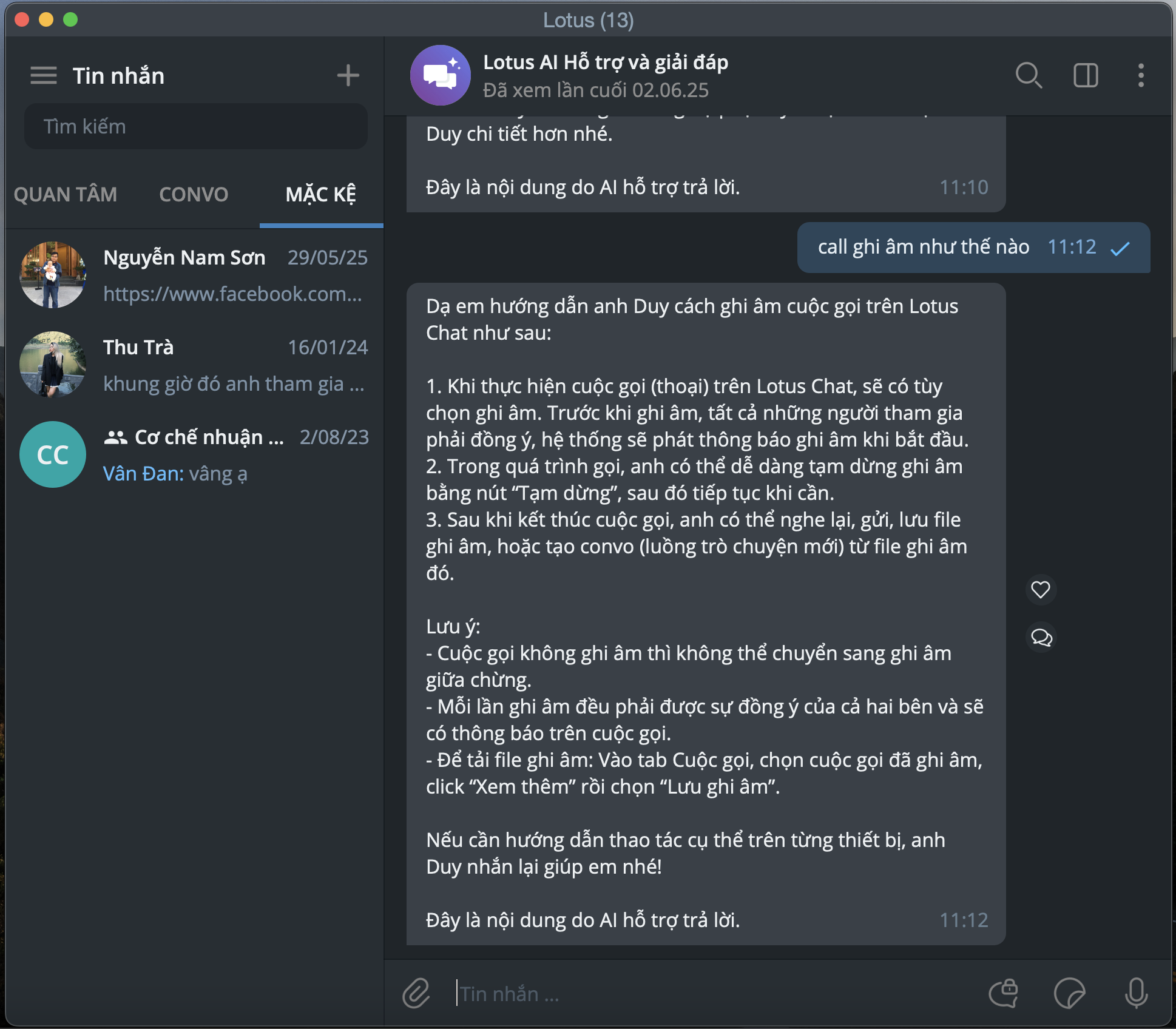Image resolution: width=1176 pixels, height=1029 pixels.
Task: Click the bot commands icon in input bar
Action: coord(1004,993)
